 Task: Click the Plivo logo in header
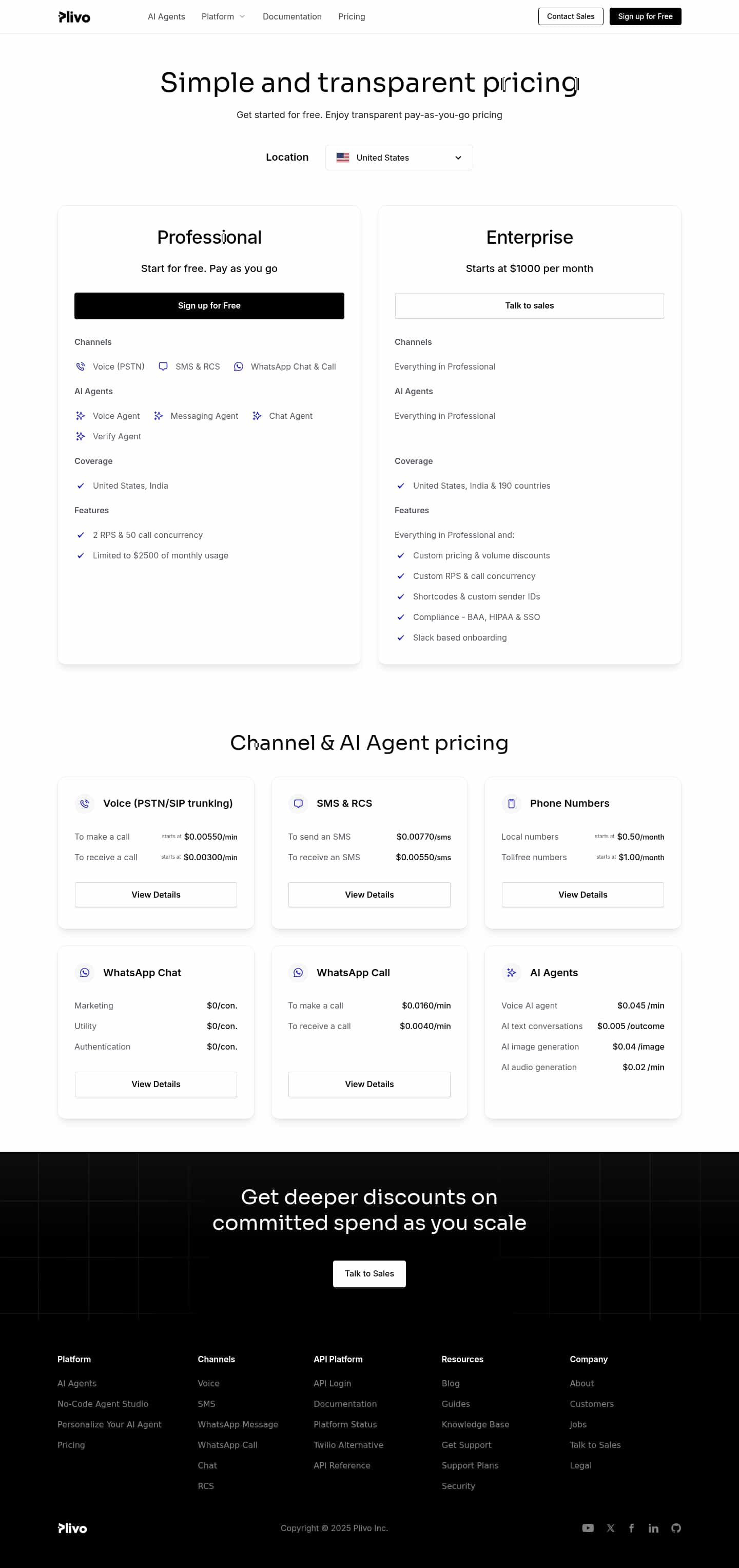[74, 17]
